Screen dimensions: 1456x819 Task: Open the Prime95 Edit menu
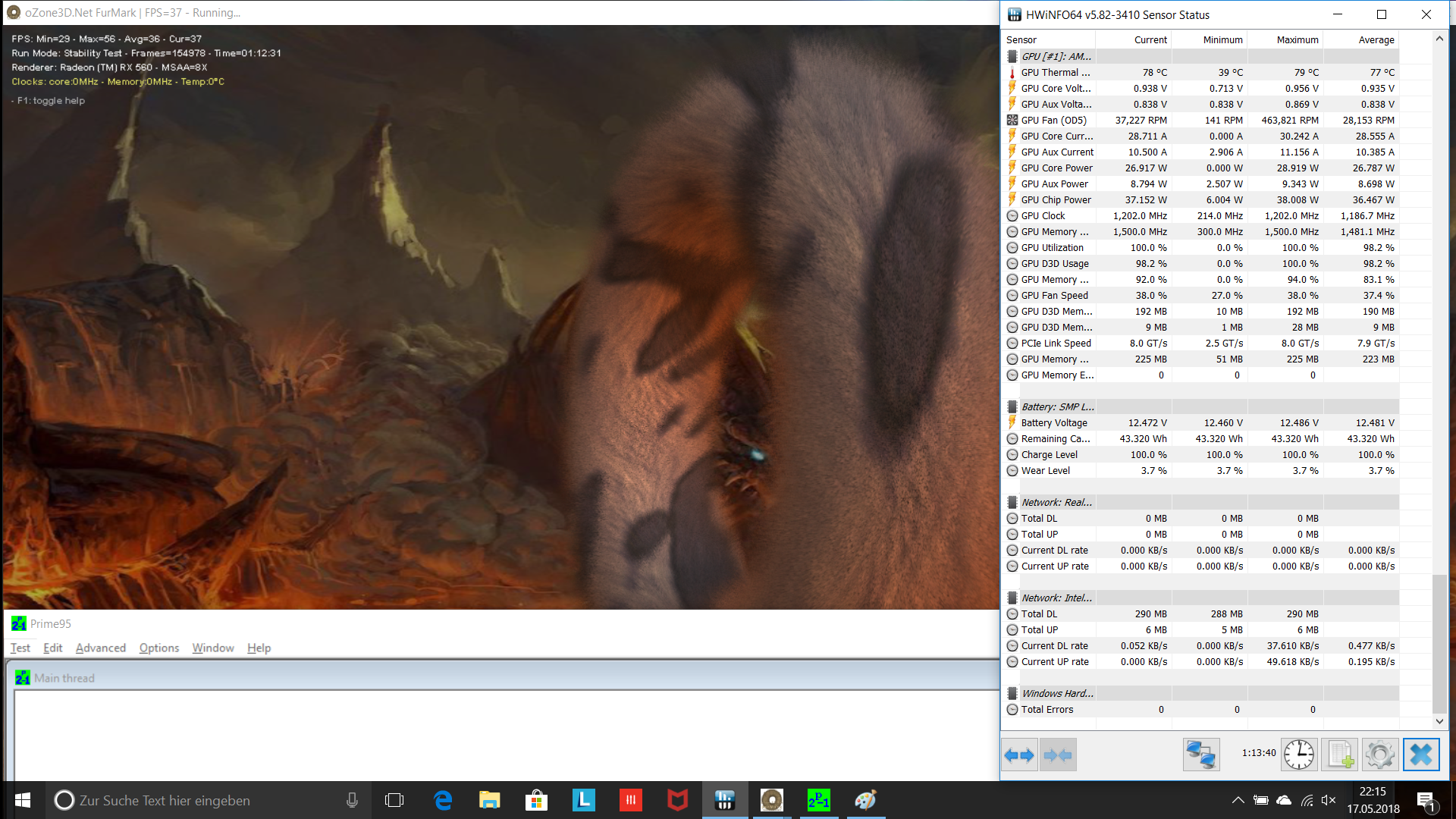click(53, 648)
